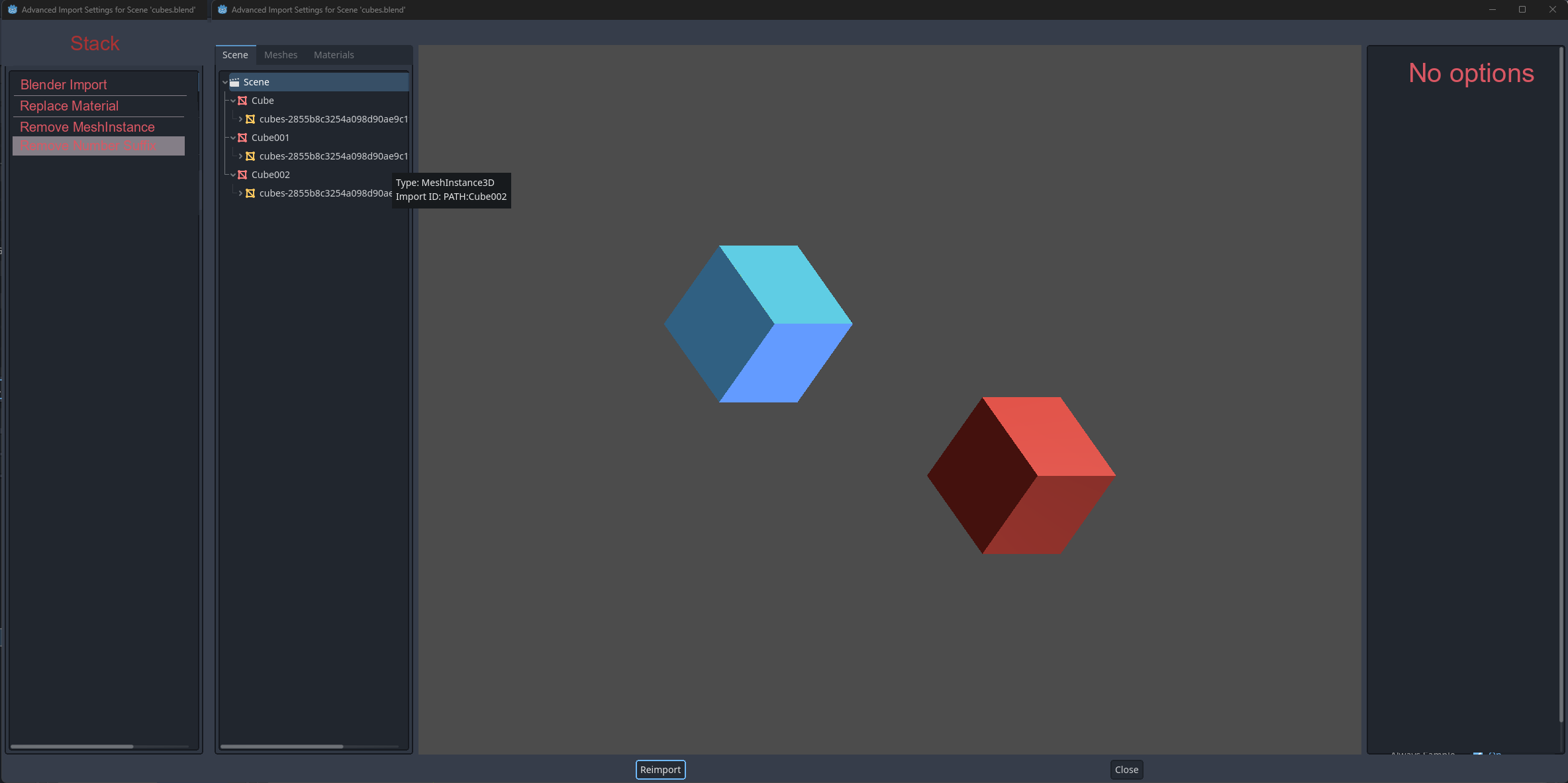Click yellow mesh icon under Cube001 node
Screen dimensions: 1568x783
point(250,156)
